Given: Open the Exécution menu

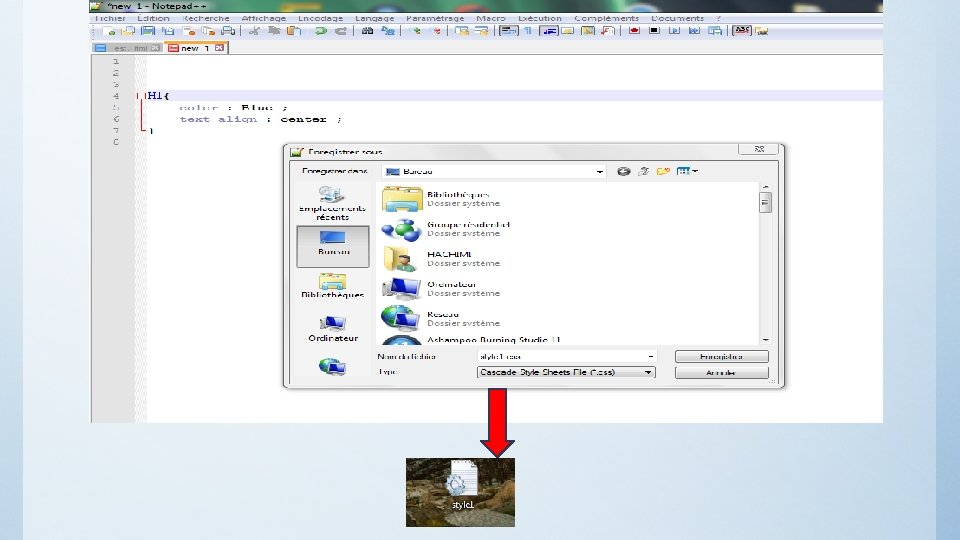Looking at the screenshot, I should pos(539,18).
